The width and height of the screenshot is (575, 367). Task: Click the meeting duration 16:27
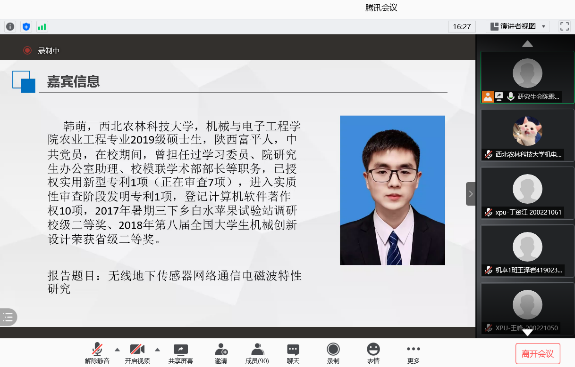pyautogui.click(x=462, y=26)
